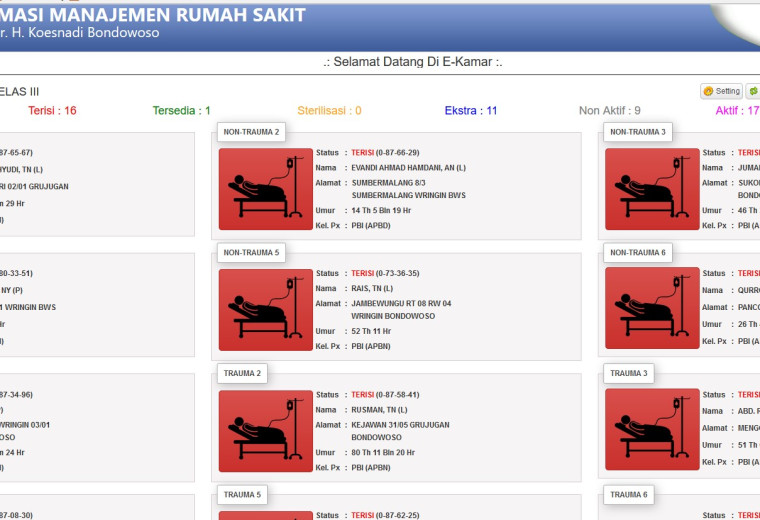
Task: Click the NON-TRAUMA 3 red bed icon
Action: [652, 189]
